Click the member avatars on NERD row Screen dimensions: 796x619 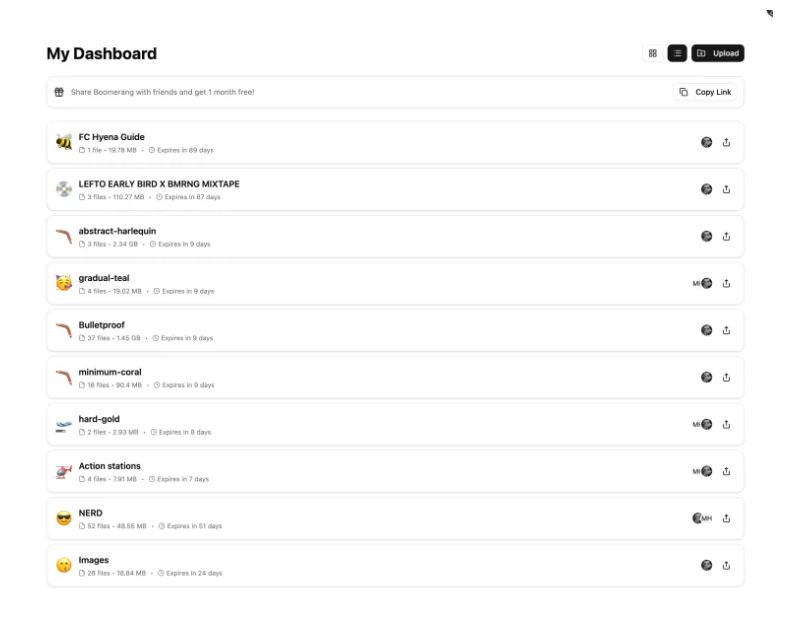(702, 518)
